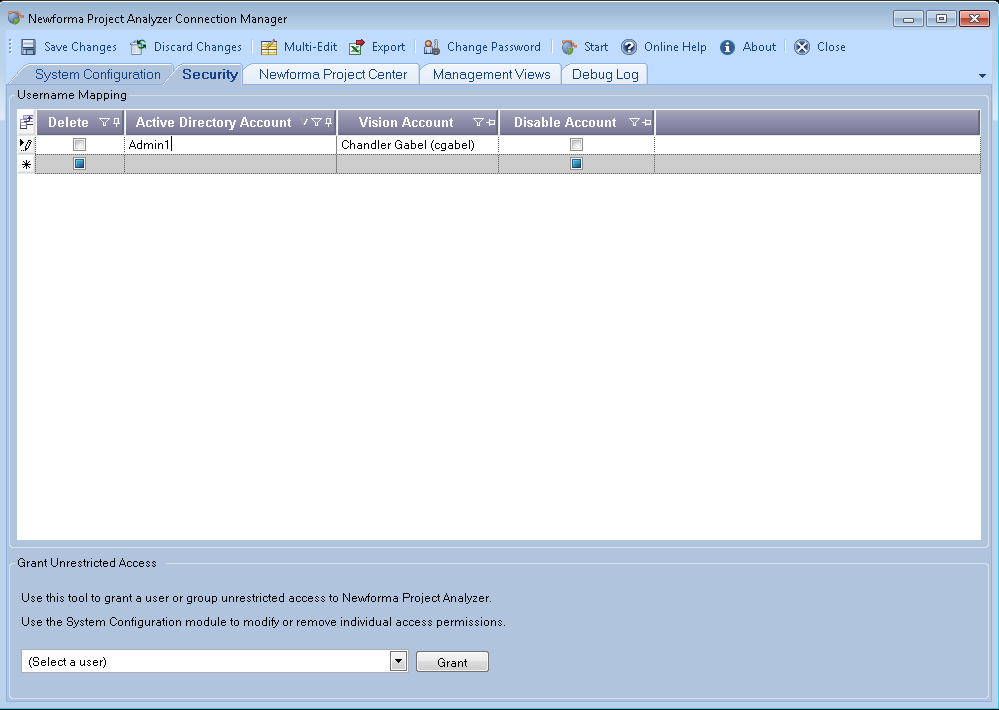This screenshot has width=999, height=710.
Task: Click the pin icon in Vision Account column
Action: click(491, 122)
